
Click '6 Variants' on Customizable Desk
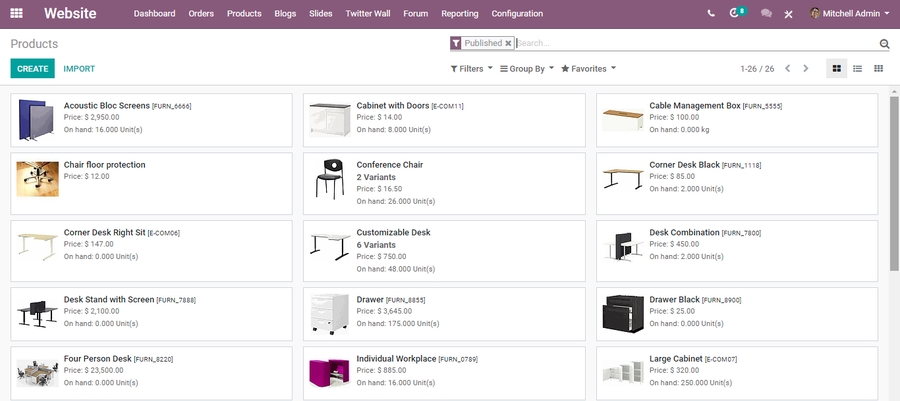coord(376,245)
